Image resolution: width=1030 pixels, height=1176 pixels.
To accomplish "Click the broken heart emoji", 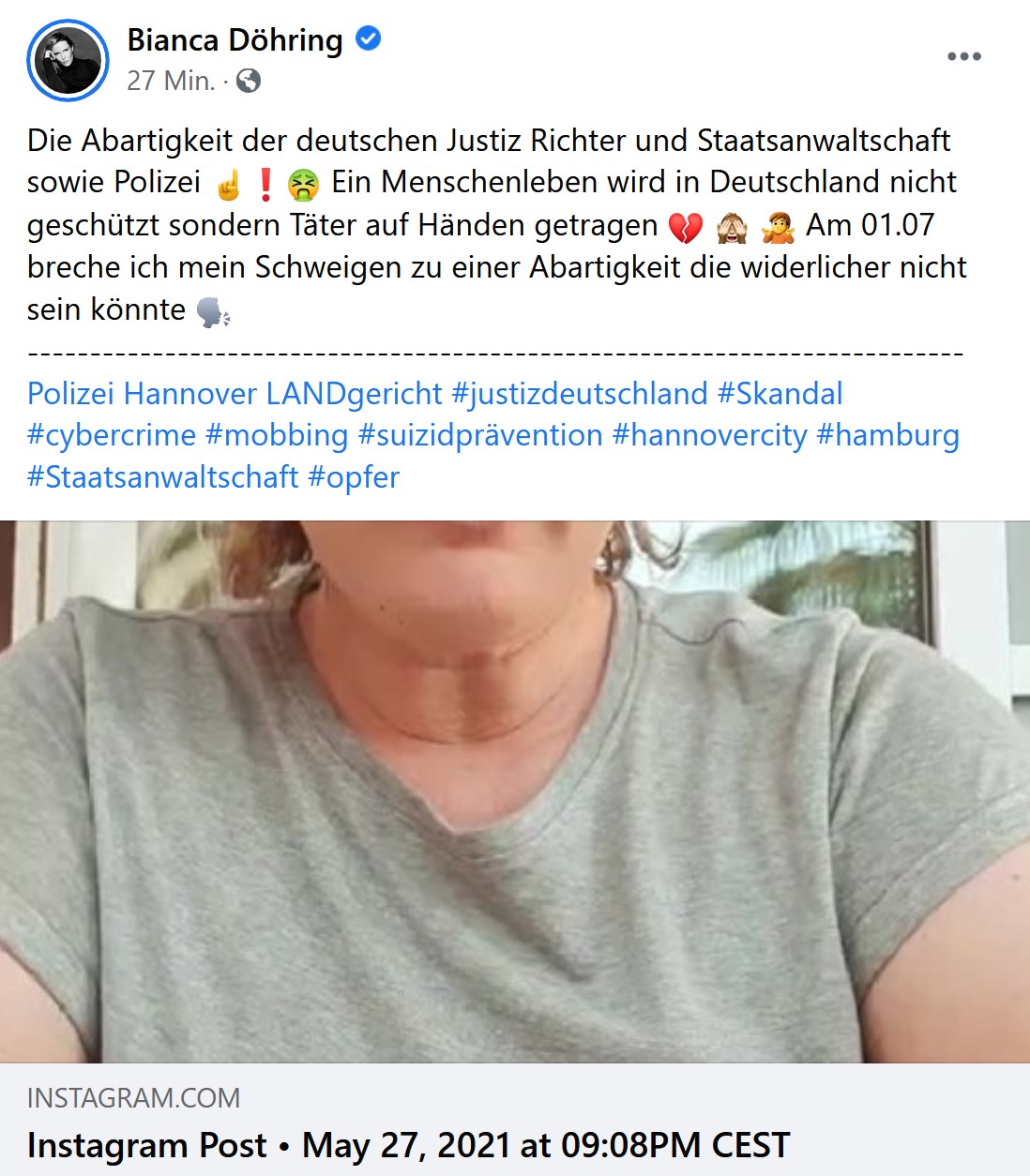I will click(x=685, y=227).
